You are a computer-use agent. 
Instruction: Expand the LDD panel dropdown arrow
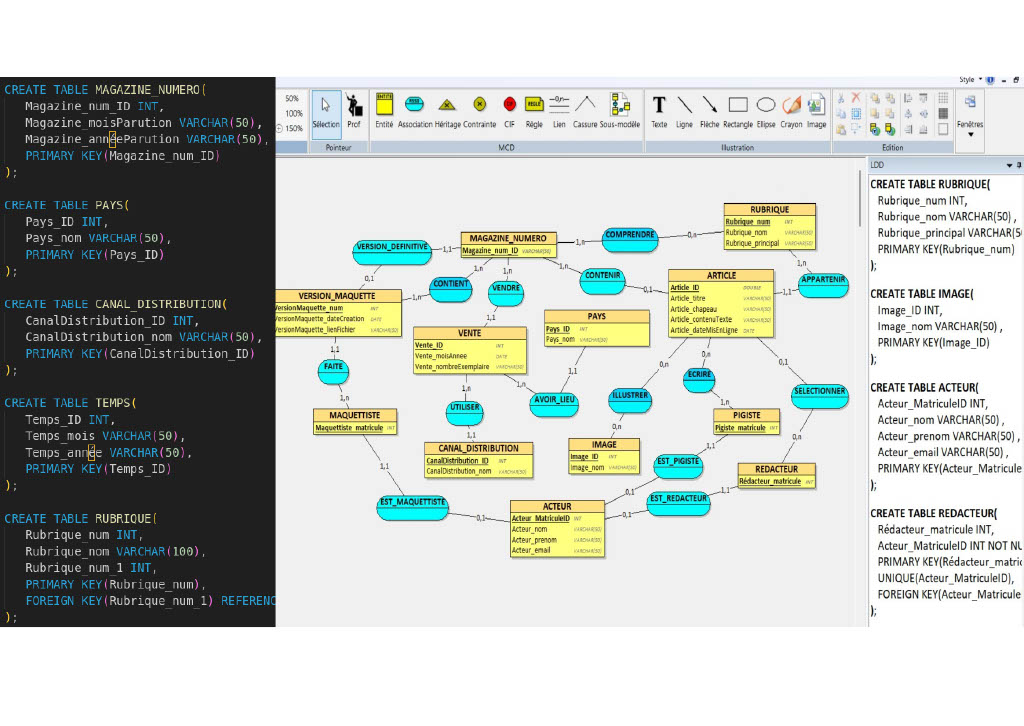(1007, 164)
